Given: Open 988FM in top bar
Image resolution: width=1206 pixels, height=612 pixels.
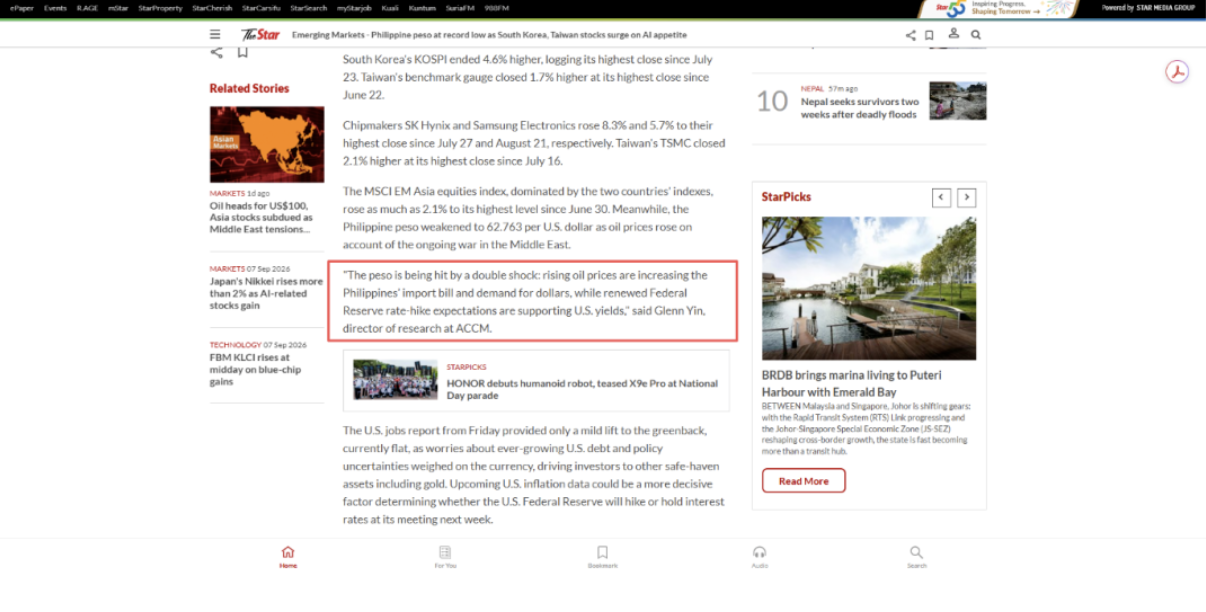Looking at the screenshot, I should [498, 8].
